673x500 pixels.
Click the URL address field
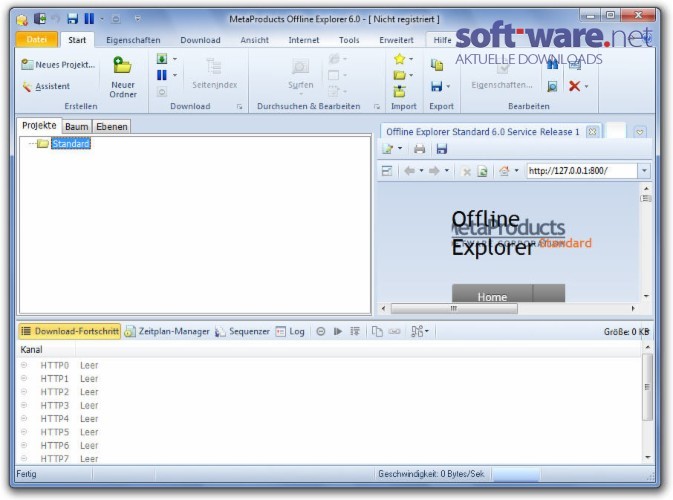[x=582, y=171]
